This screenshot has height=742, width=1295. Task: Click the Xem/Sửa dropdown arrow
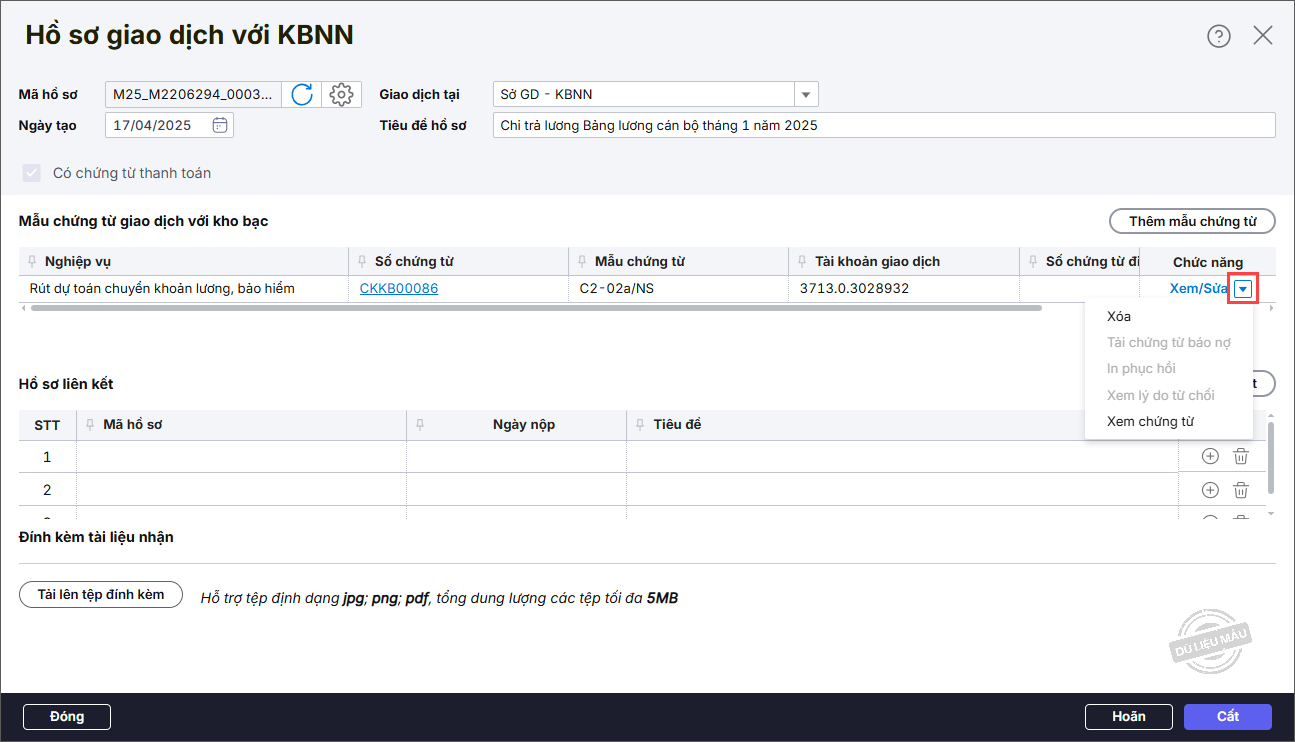click(x=1243, y=289)
